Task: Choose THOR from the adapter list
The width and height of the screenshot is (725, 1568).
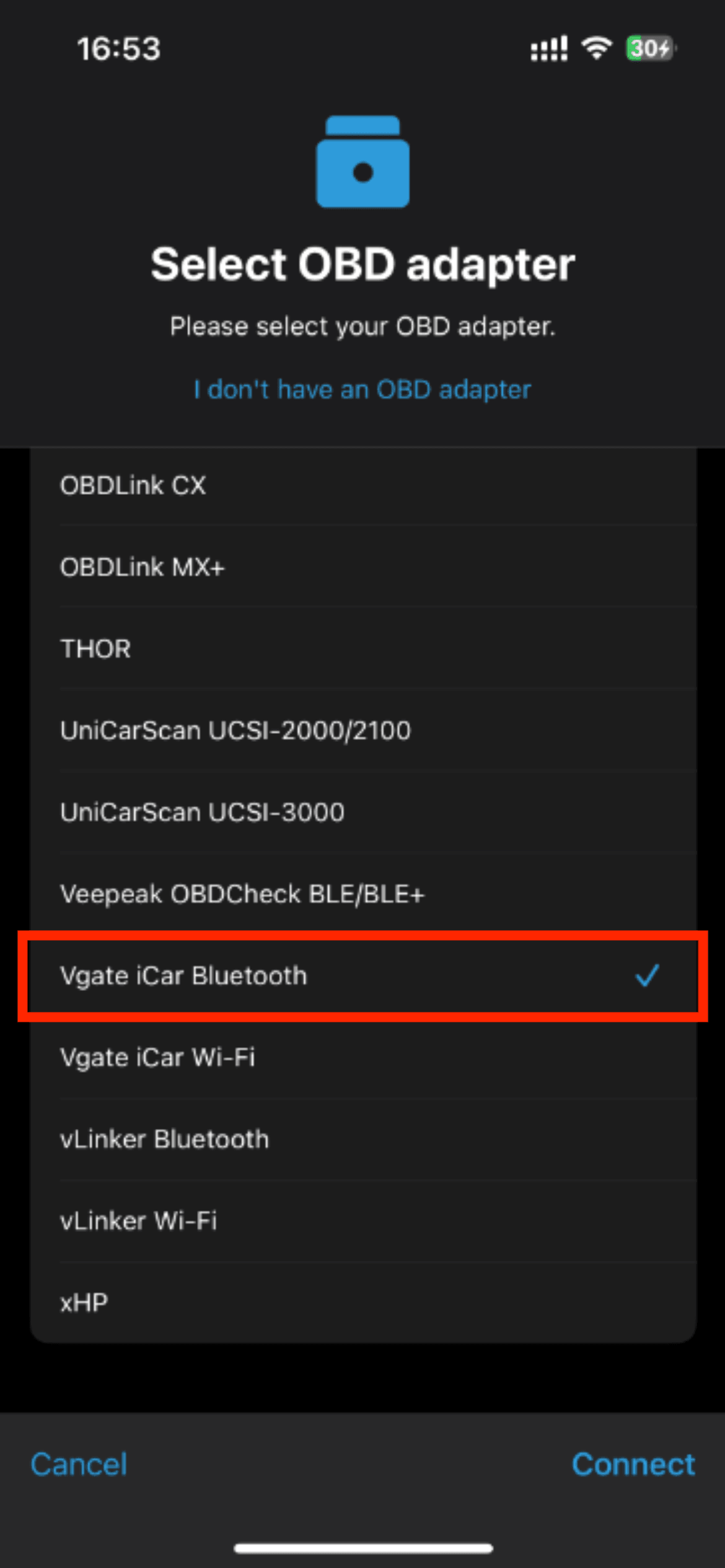Action: (363, 648)
